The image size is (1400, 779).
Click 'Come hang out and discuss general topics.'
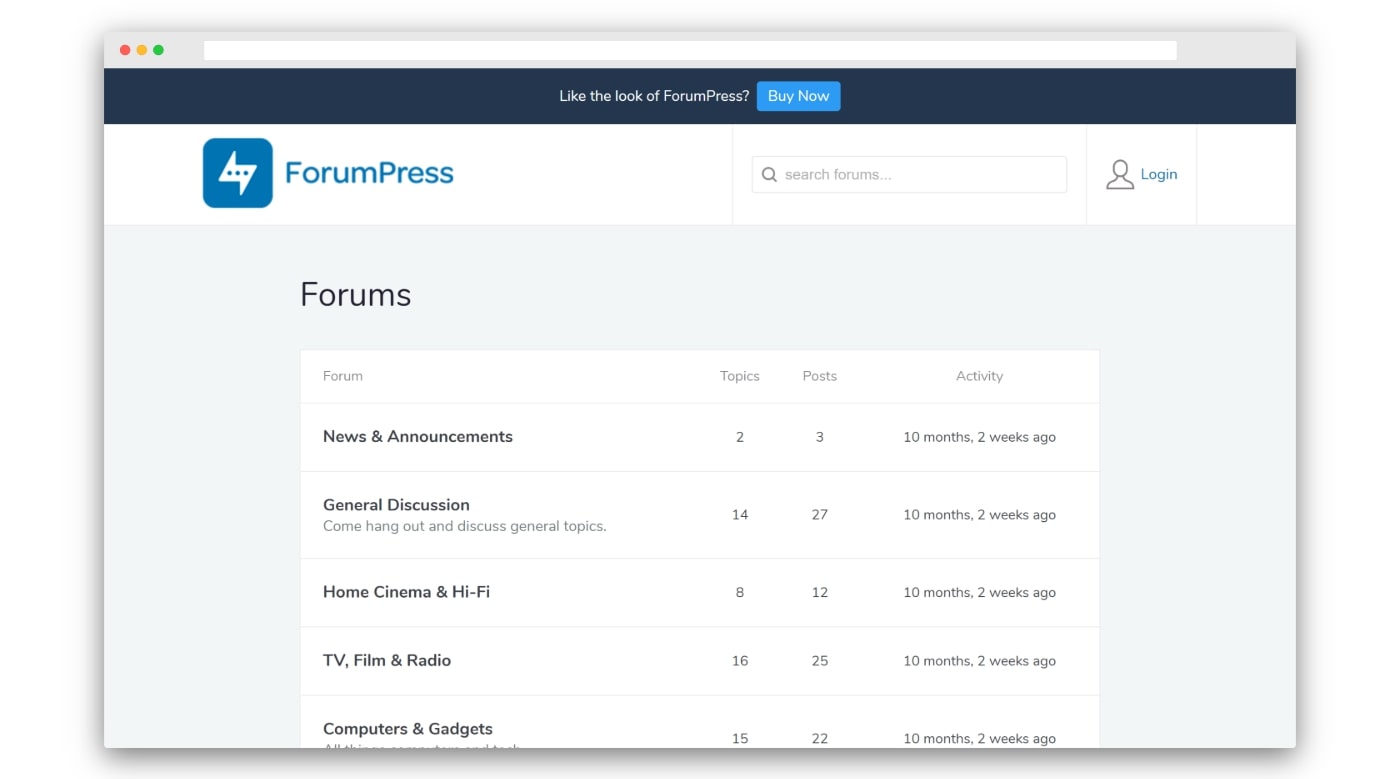tap(465, 526)
